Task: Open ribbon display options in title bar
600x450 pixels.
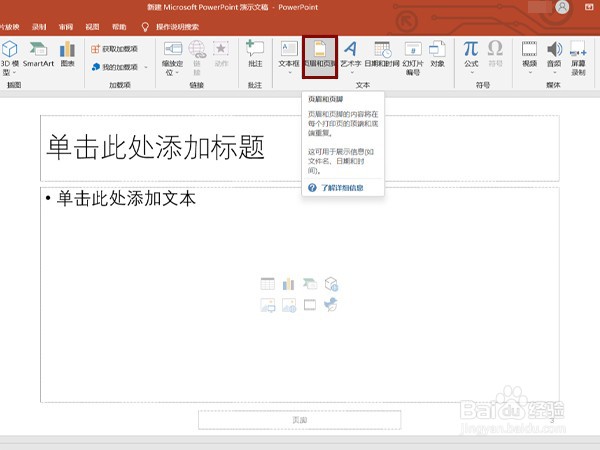Action: [x=589, y=7]
